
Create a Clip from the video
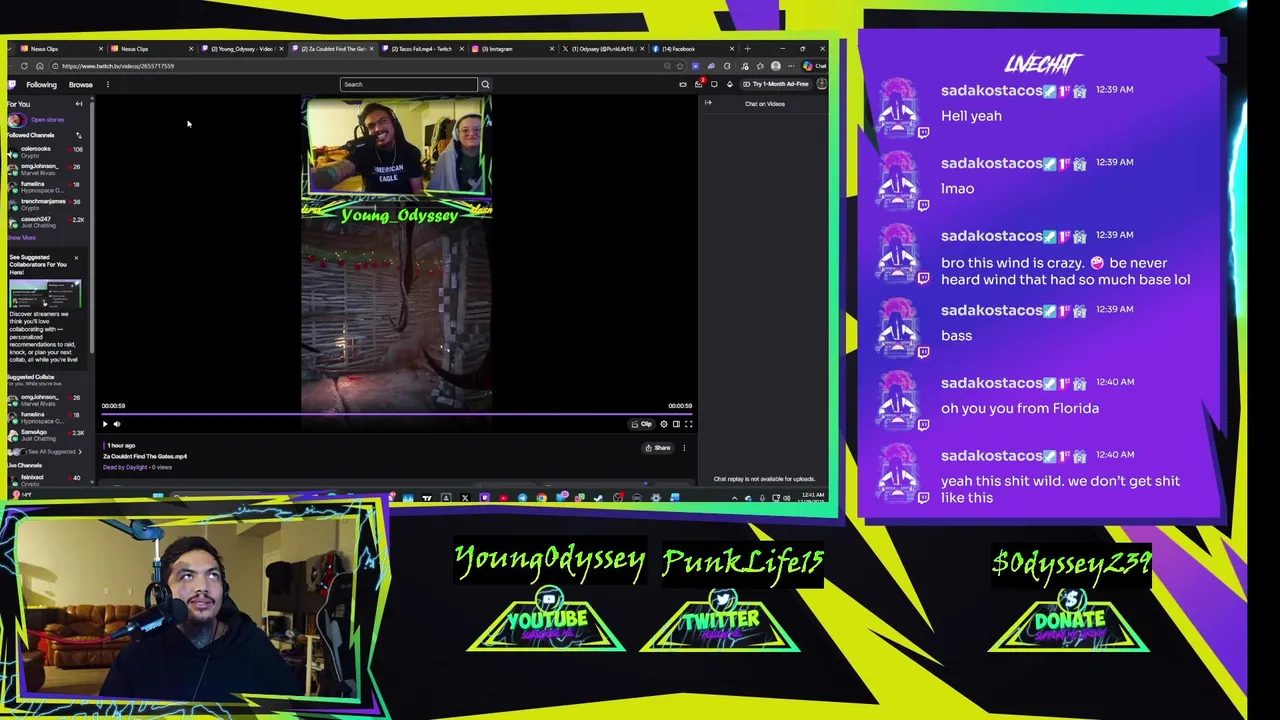(642, 424)
